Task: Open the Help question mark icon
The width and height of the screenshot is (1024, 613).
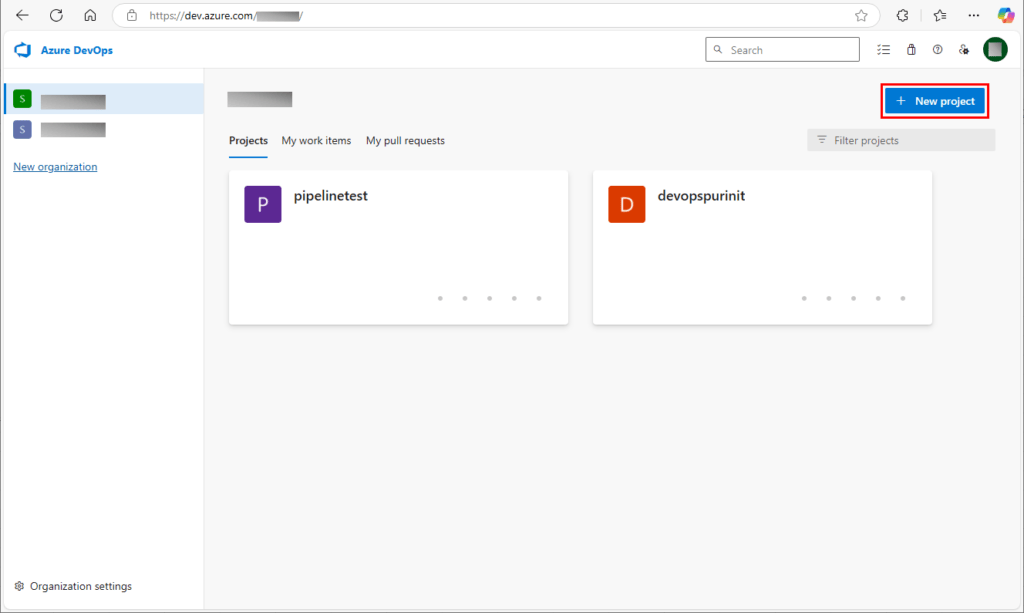Action: [937, 49]
